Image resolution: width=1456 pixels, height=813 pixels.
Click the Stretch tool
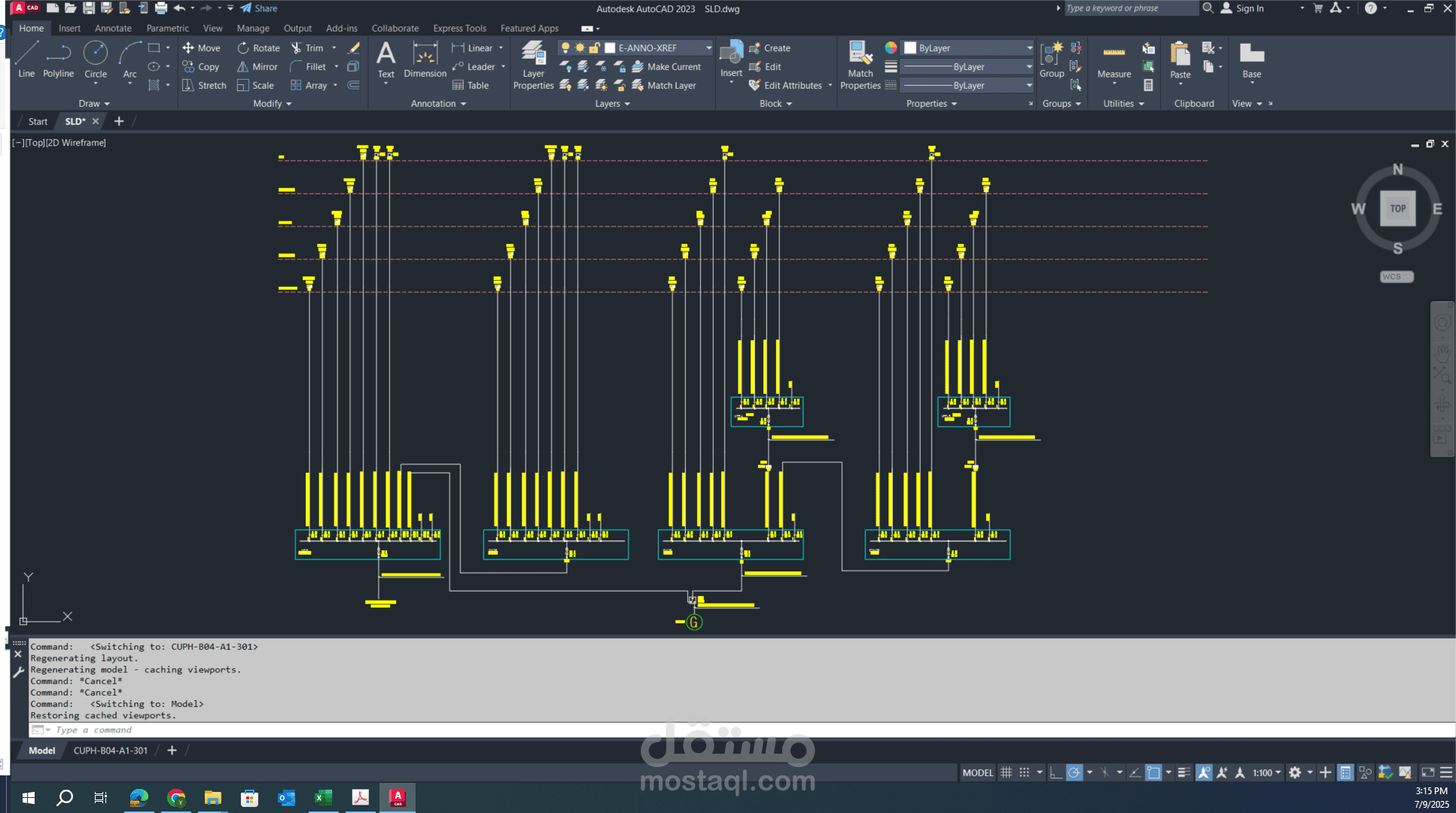[204, 85]
